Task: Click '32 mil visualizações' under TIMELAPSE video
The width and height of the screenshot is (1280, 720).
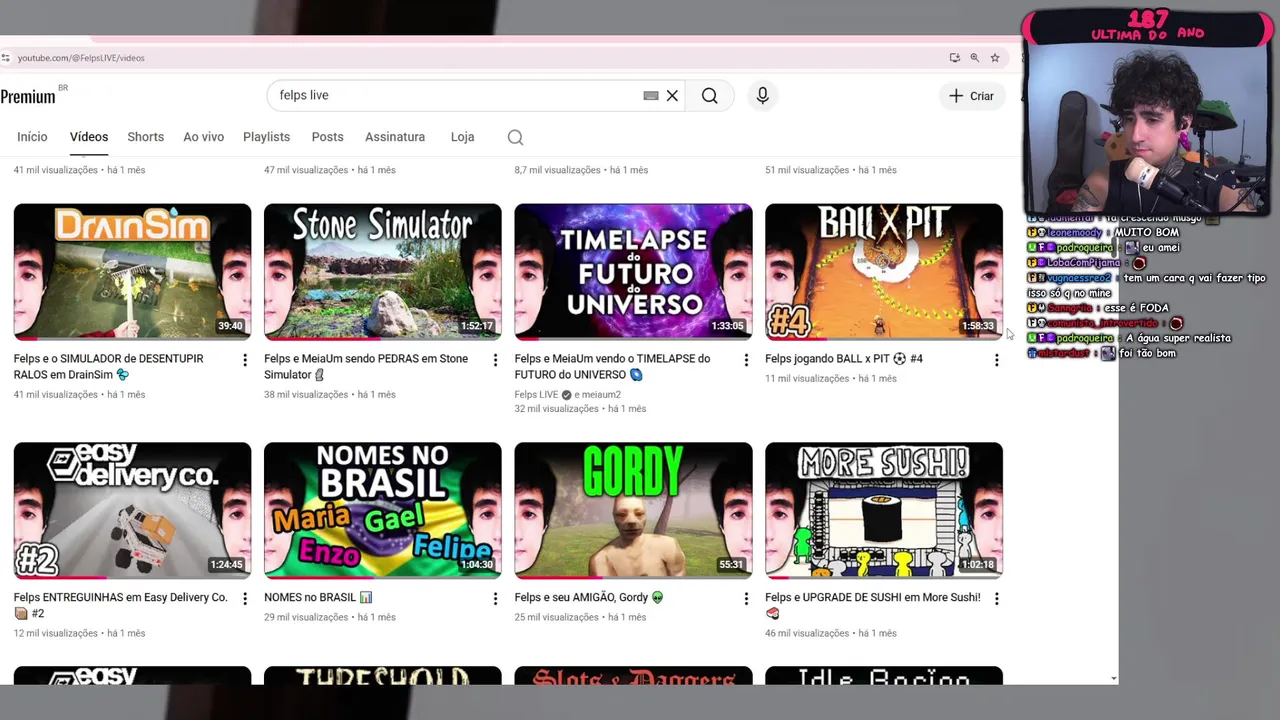Action: pos(556,409)
